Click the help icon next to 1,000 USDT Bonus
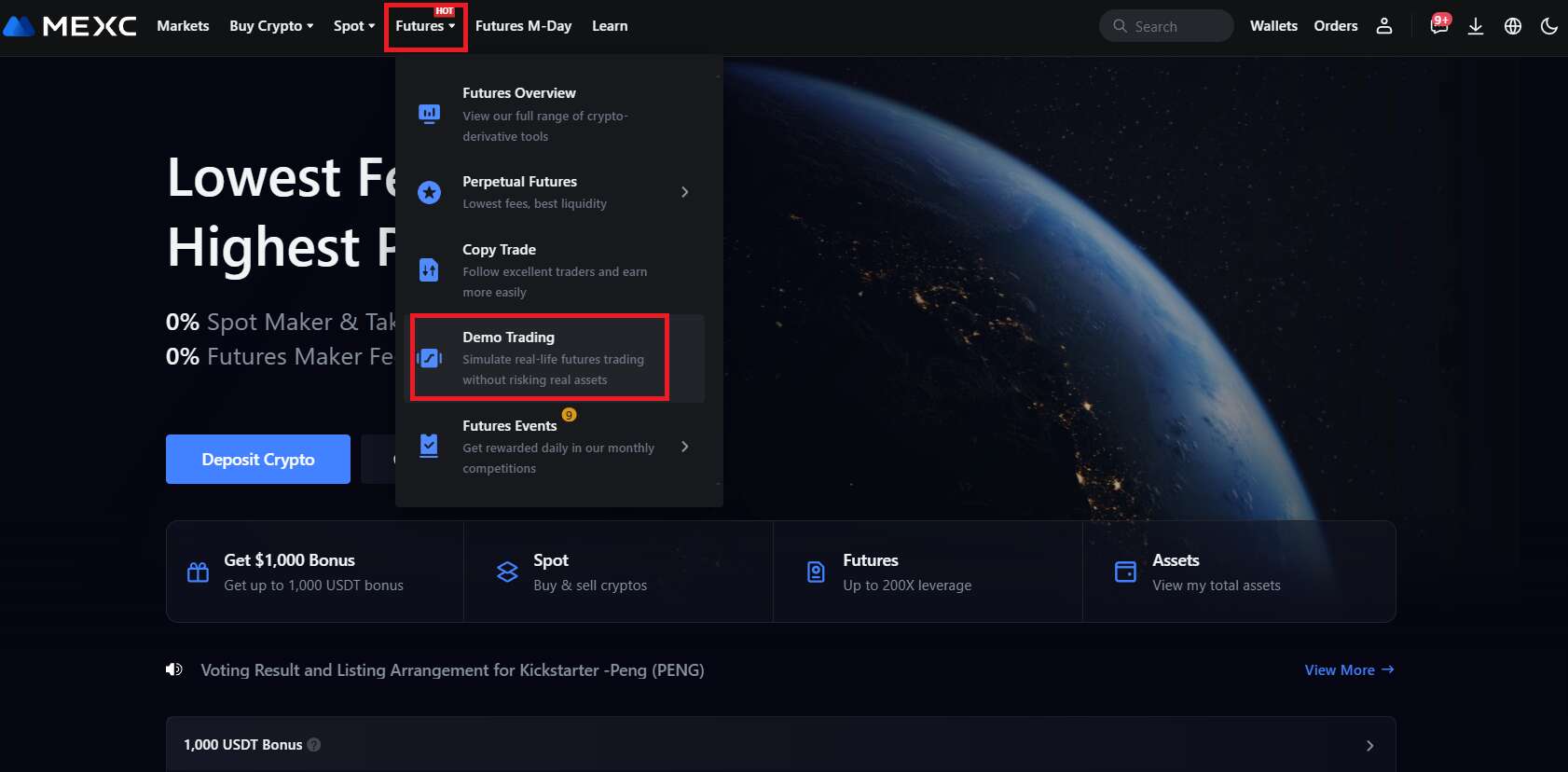Image resolution: width=1568 pixels, height=772 pixels. pyautogui.click(x=314, y=744)
